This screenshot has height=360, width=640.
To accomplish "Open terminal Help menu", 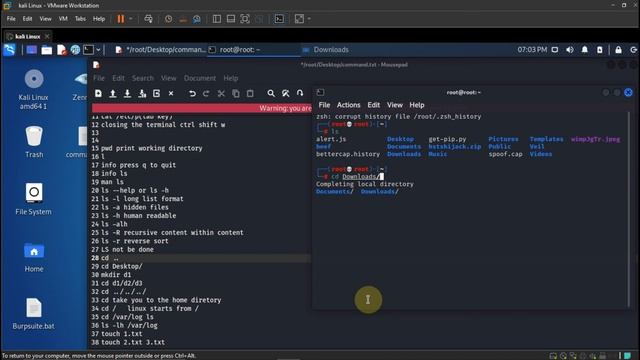I will pos(417,105).
